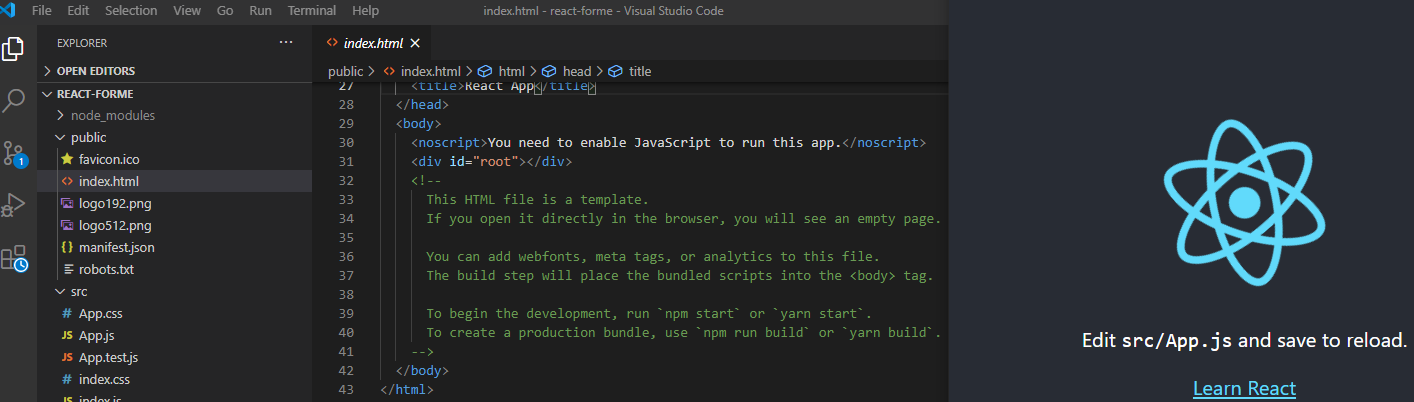1414x402 pixels.
Task: Open the Terminal menu
Action: pos(312,10)
